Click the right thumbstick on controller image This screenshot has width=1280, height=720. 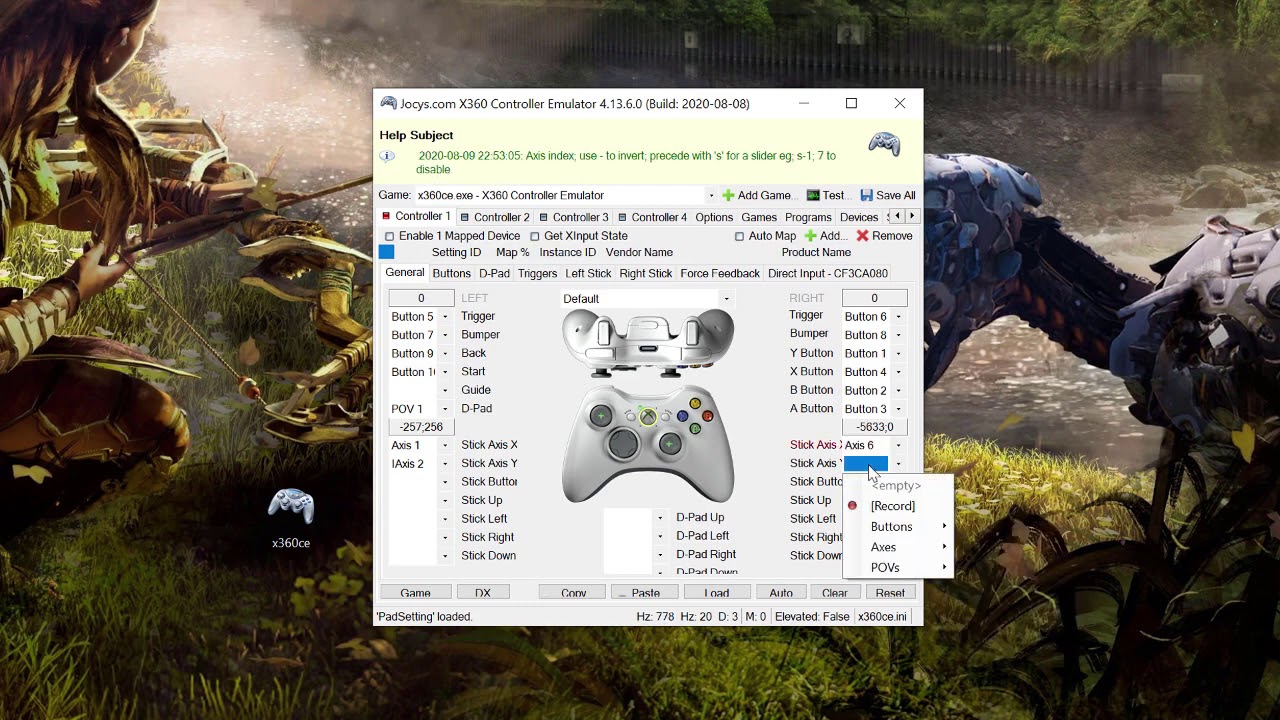point(670,443)
